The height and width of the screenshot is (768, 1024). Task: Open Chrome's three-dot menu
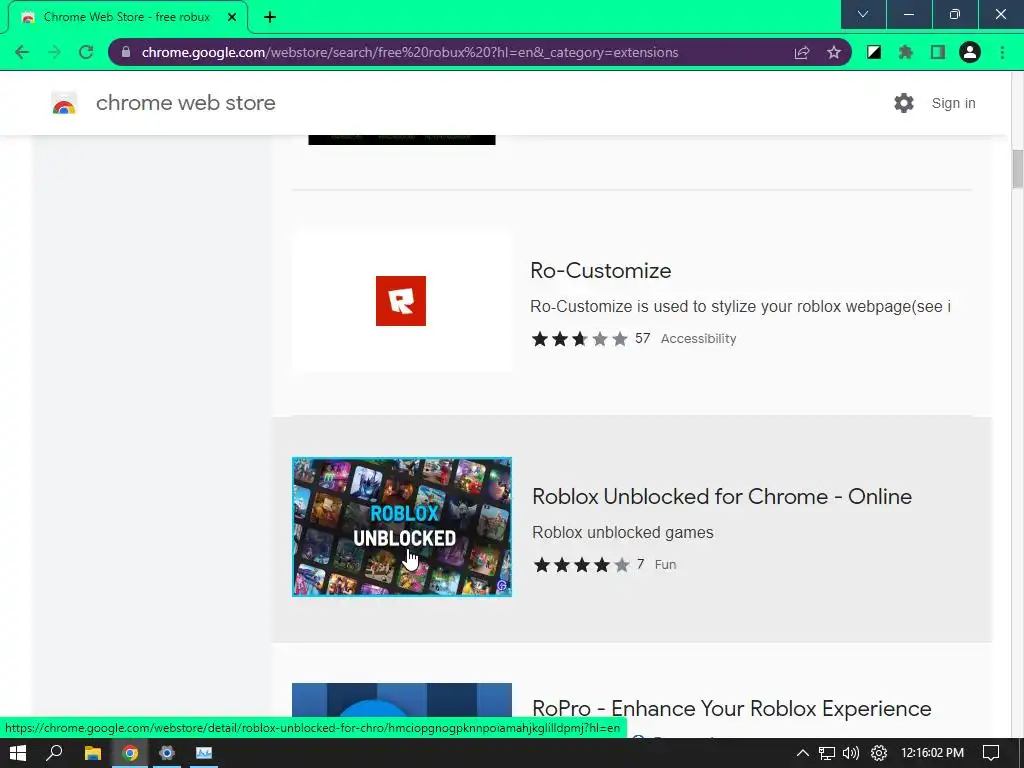click(1002, 52)
